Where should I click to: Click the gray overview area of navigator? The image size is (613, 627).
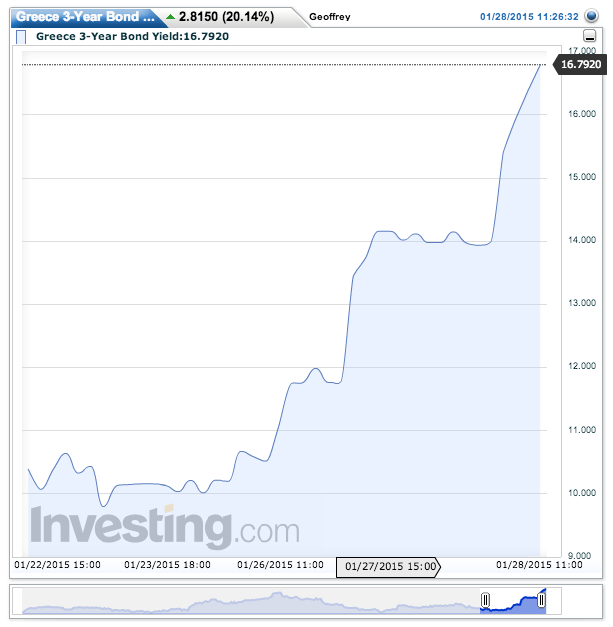(x=250, y=602)
